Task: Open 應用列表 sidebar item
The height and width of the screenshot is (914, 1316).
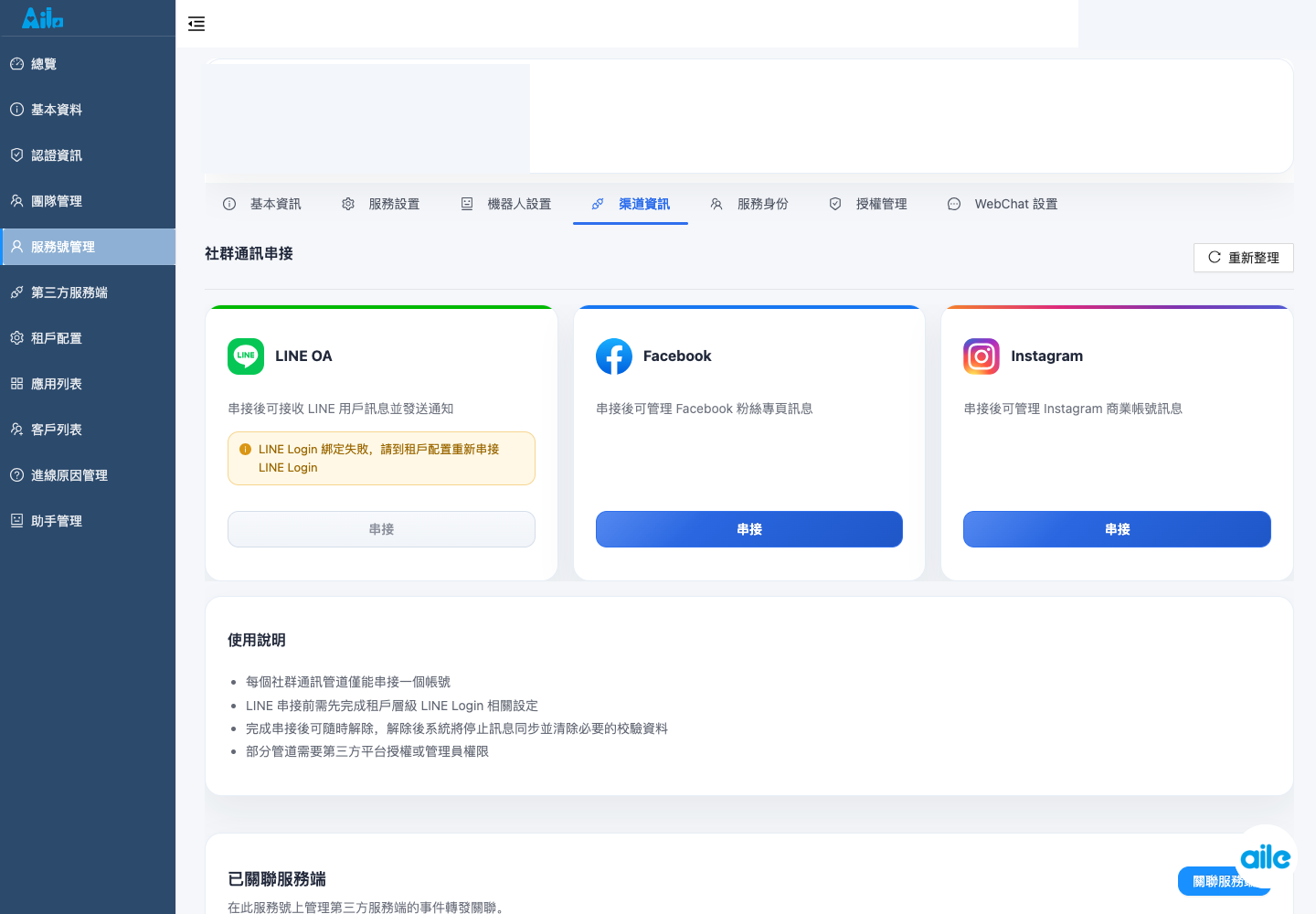Action: tap(88, 384)
